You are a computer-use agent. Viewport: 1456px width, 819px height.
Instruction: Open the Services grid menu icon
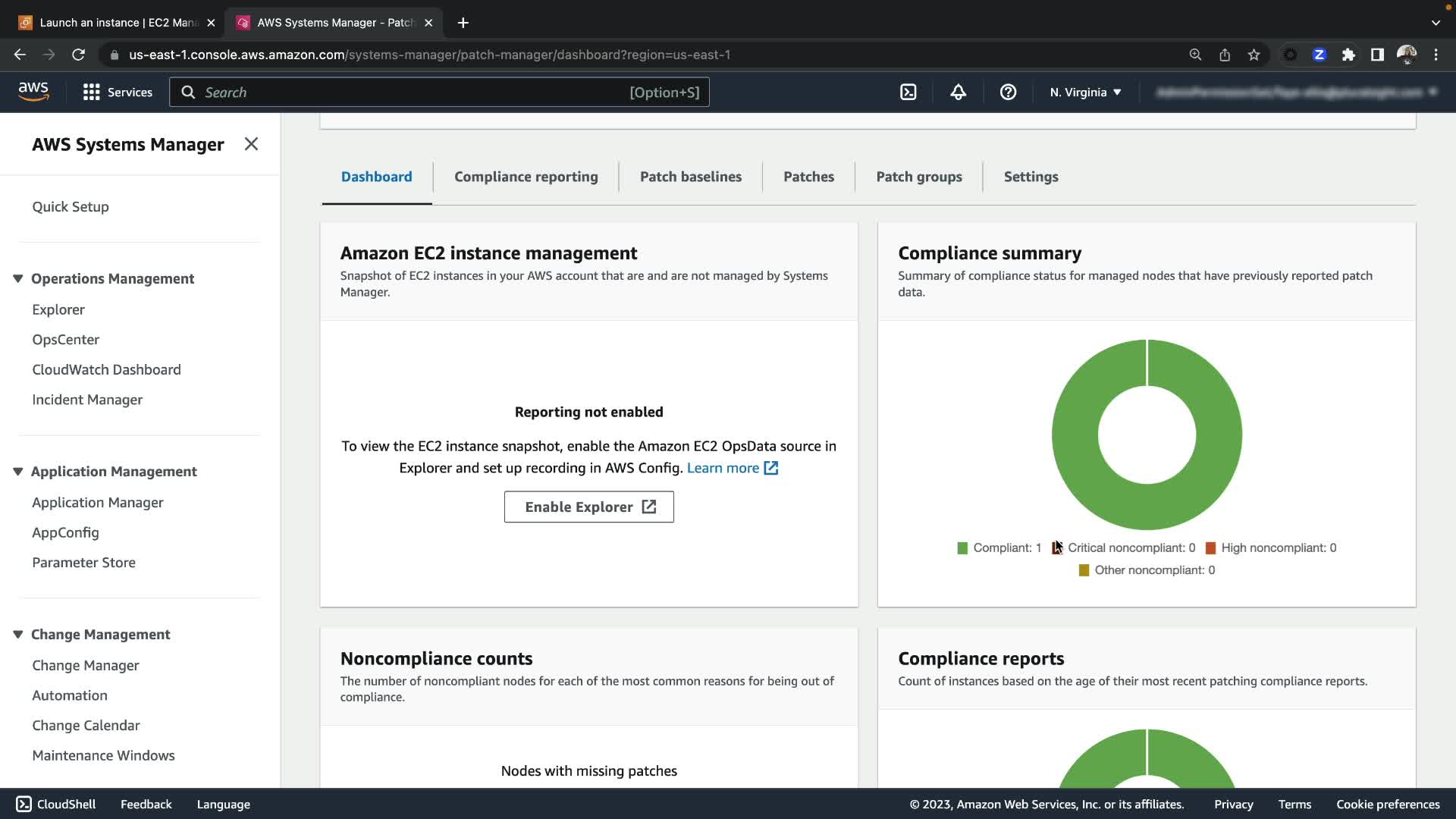point(92,92)
